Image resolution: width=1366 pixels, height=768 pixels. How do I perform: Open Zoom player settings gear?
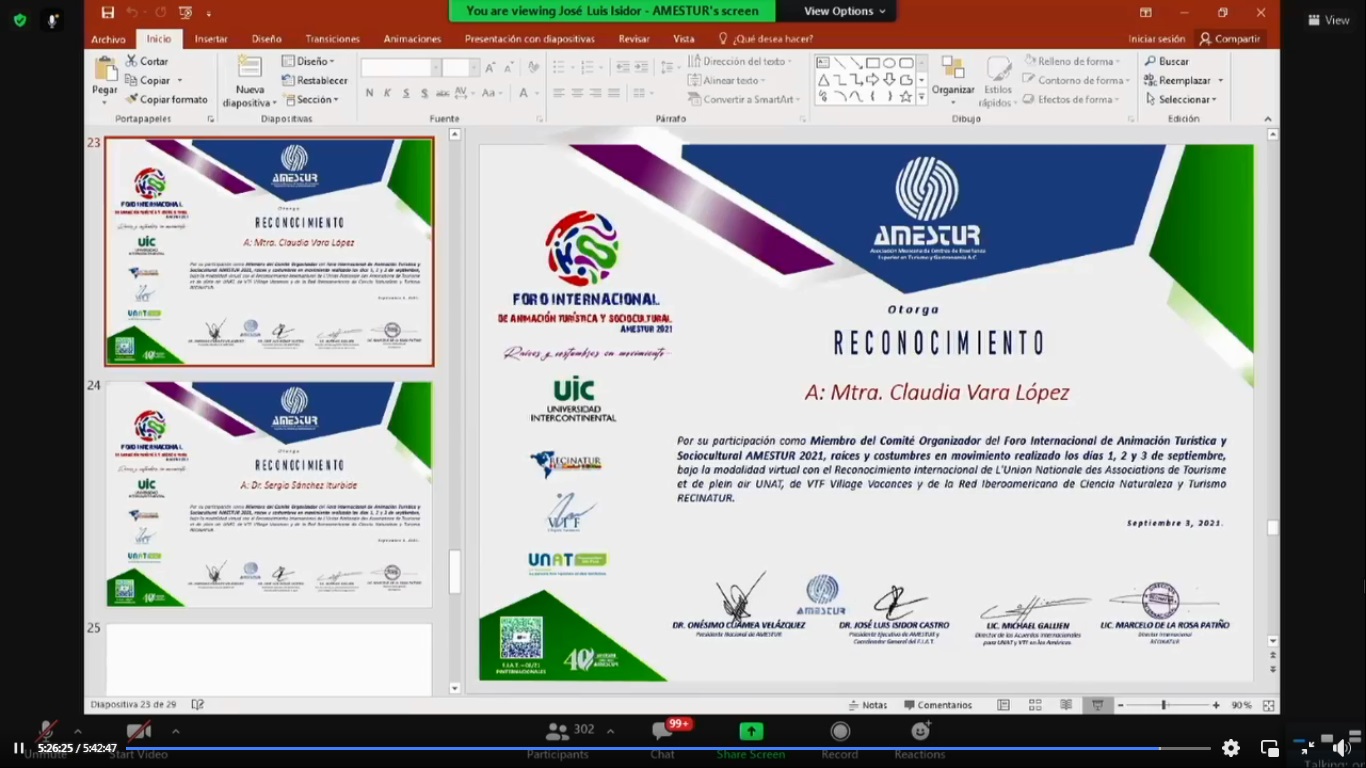[1231, 748]
